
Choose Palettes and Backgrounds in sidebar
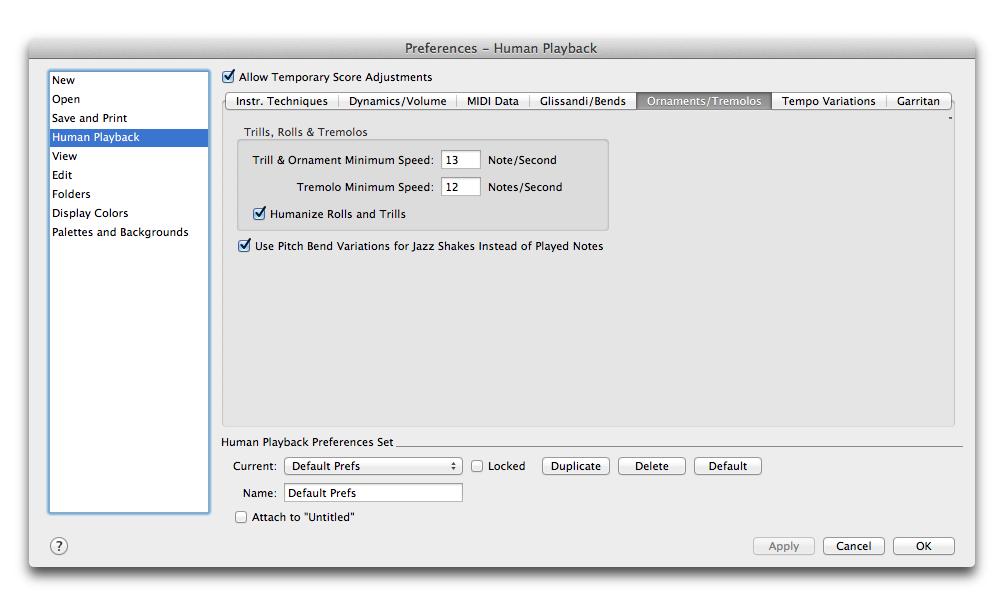tap(120, 232)
